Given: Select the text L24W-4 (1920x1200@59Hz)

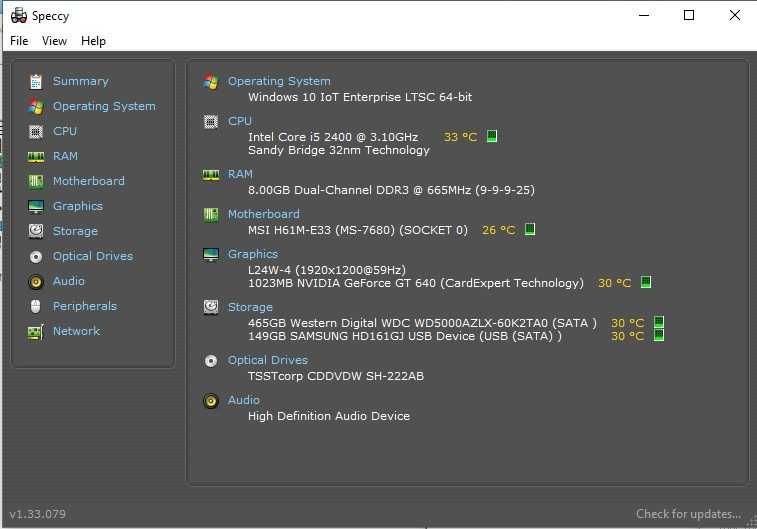Looking at the screenshot, I should 327,270.
